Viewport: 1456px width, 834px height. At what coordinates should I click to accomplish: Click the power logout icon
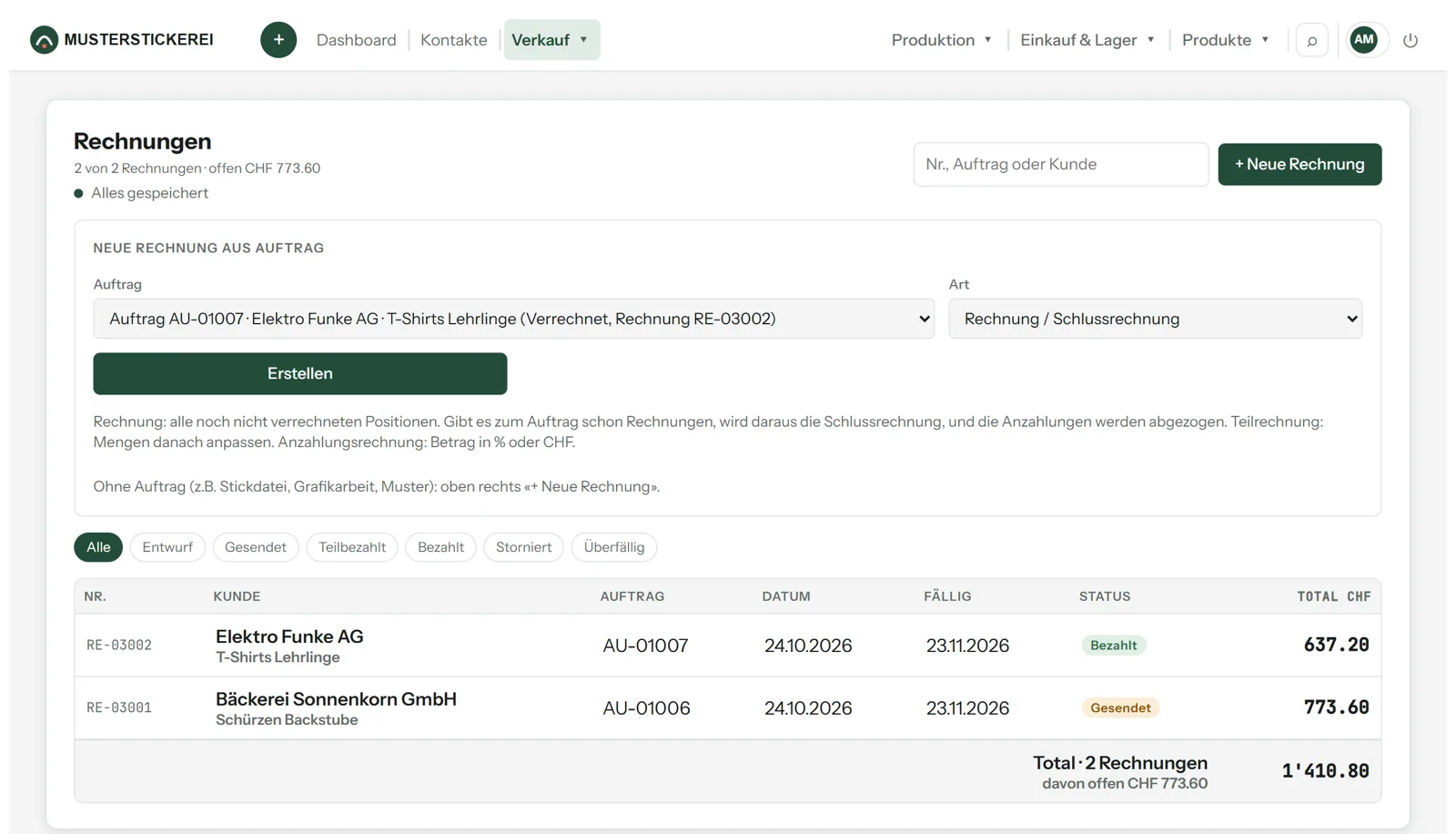point(1410,40)
